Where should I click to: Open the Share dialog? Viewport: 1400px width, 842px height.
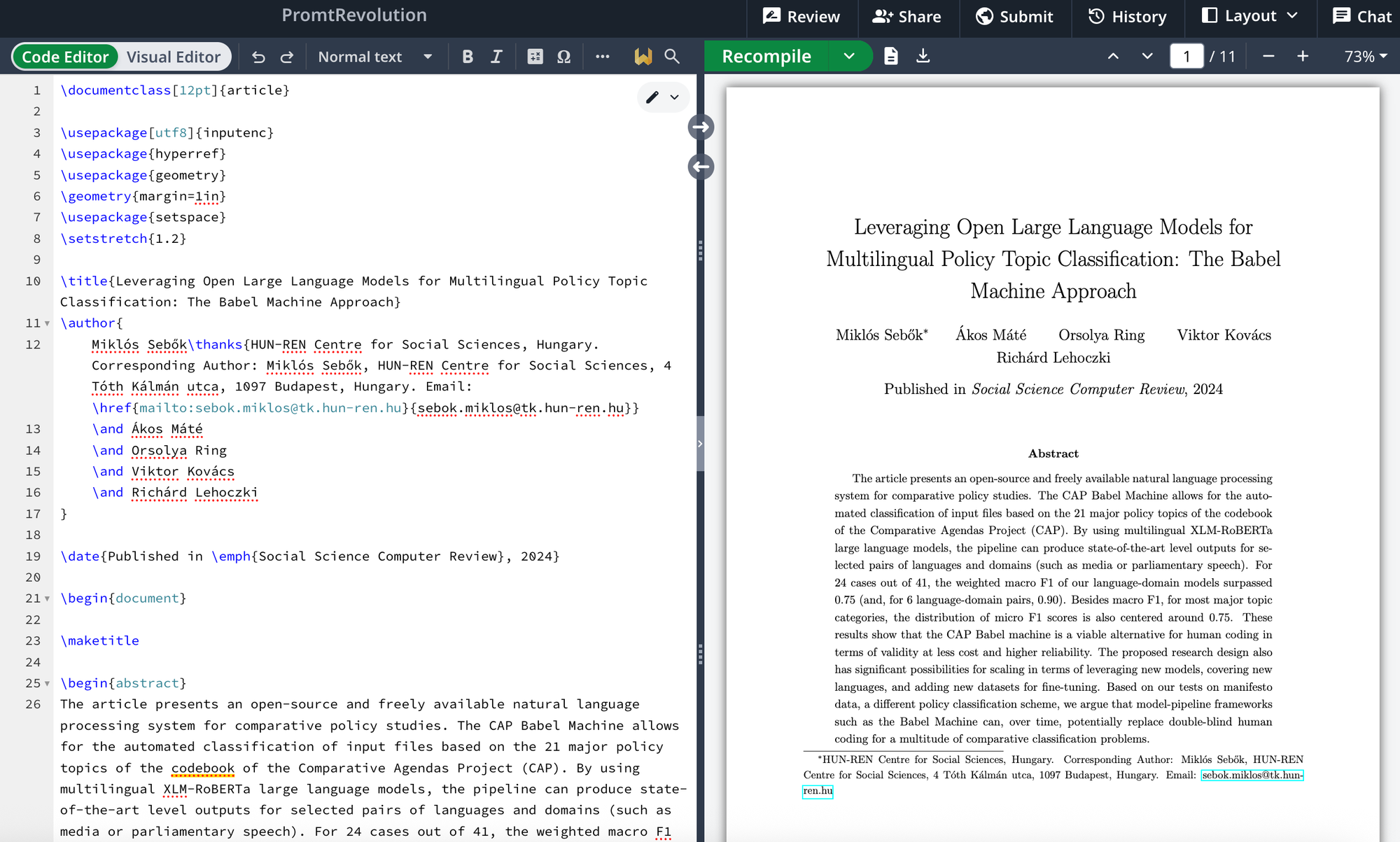pos(906,16)
